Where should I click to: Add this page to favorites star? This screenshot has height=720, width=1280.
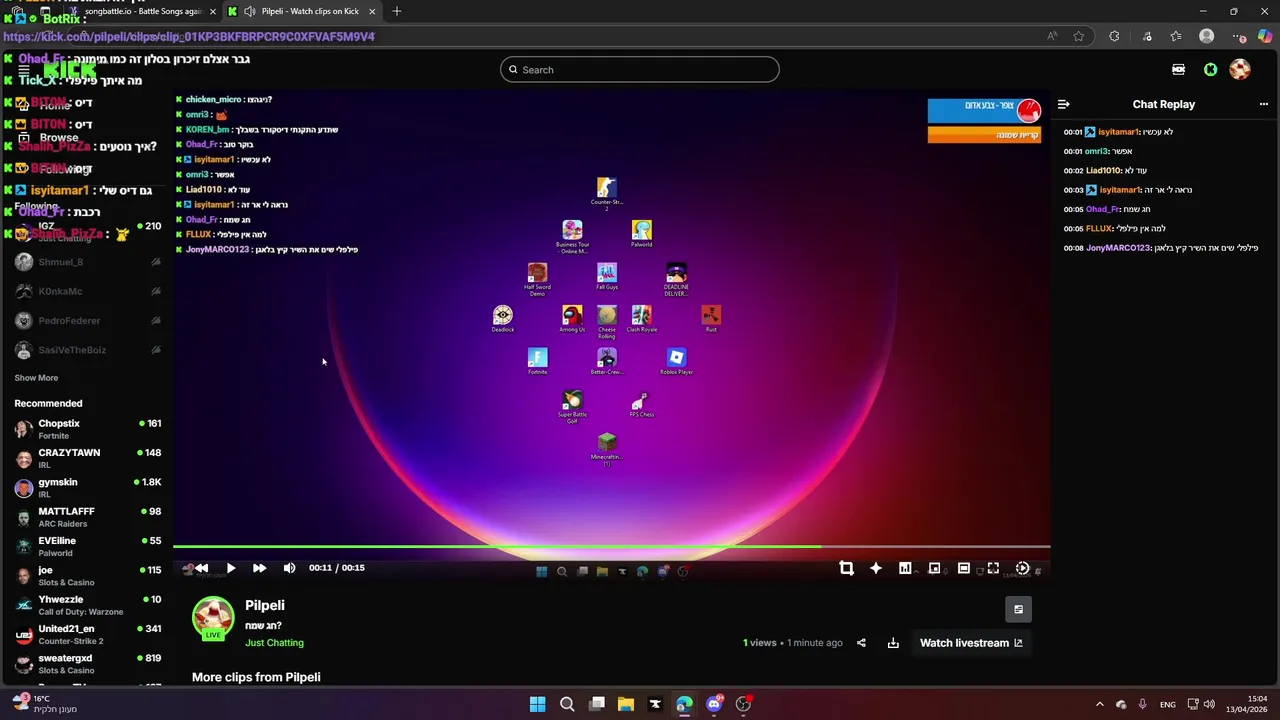tap(1079, 36)
